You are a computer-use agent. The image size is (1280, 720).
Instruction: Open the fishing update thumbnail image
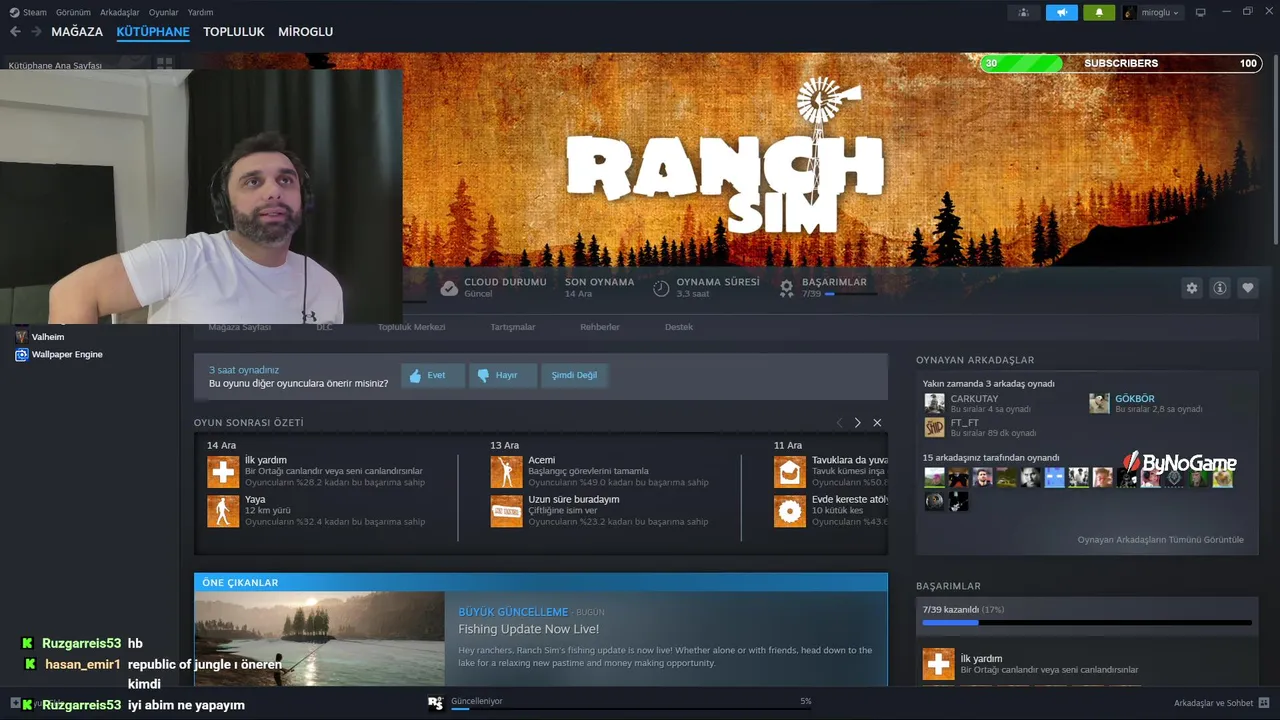pyautogui.click(x=319, y=638)
